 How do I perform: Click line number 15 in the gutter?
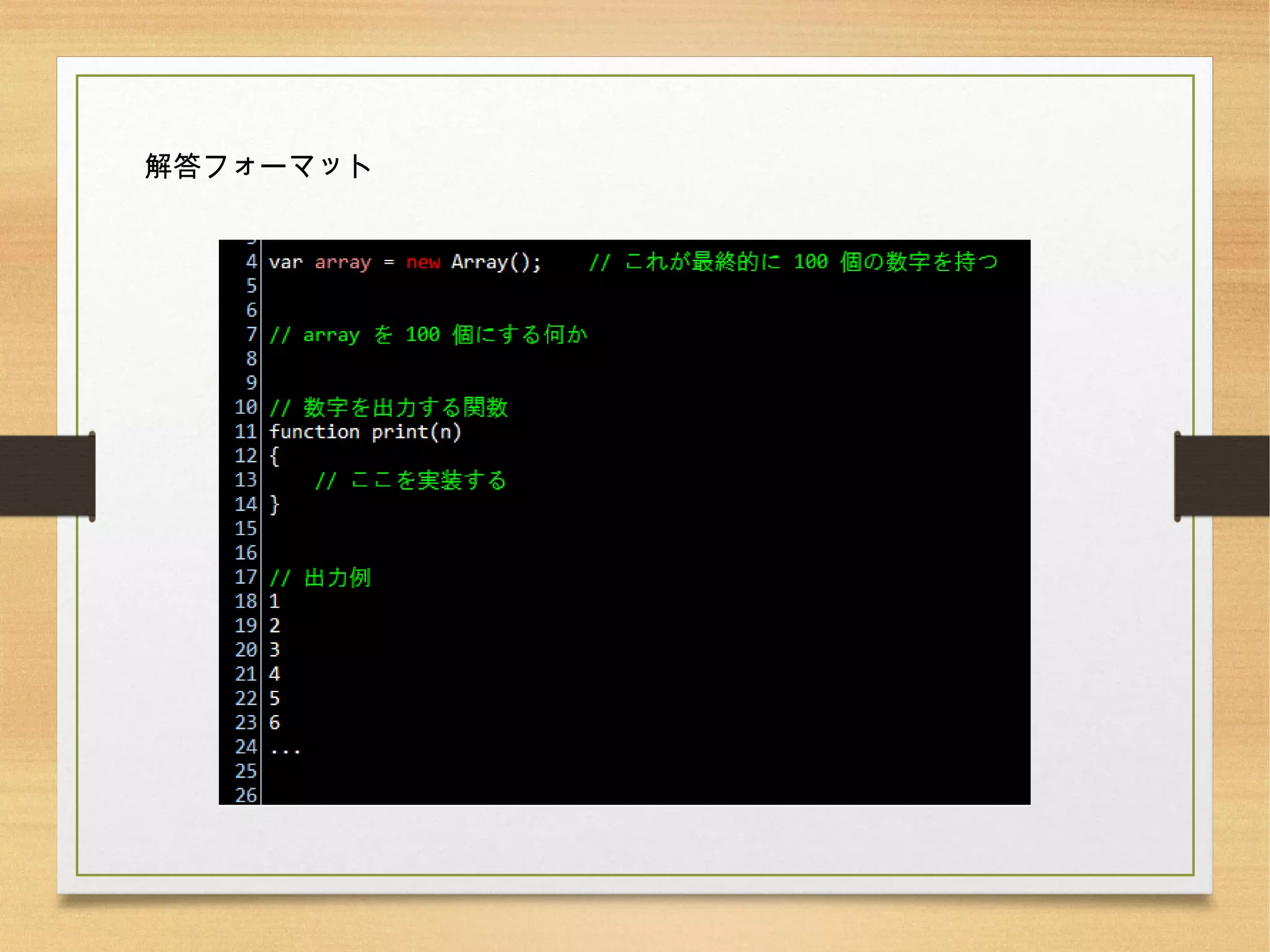[x=246, y=529]
